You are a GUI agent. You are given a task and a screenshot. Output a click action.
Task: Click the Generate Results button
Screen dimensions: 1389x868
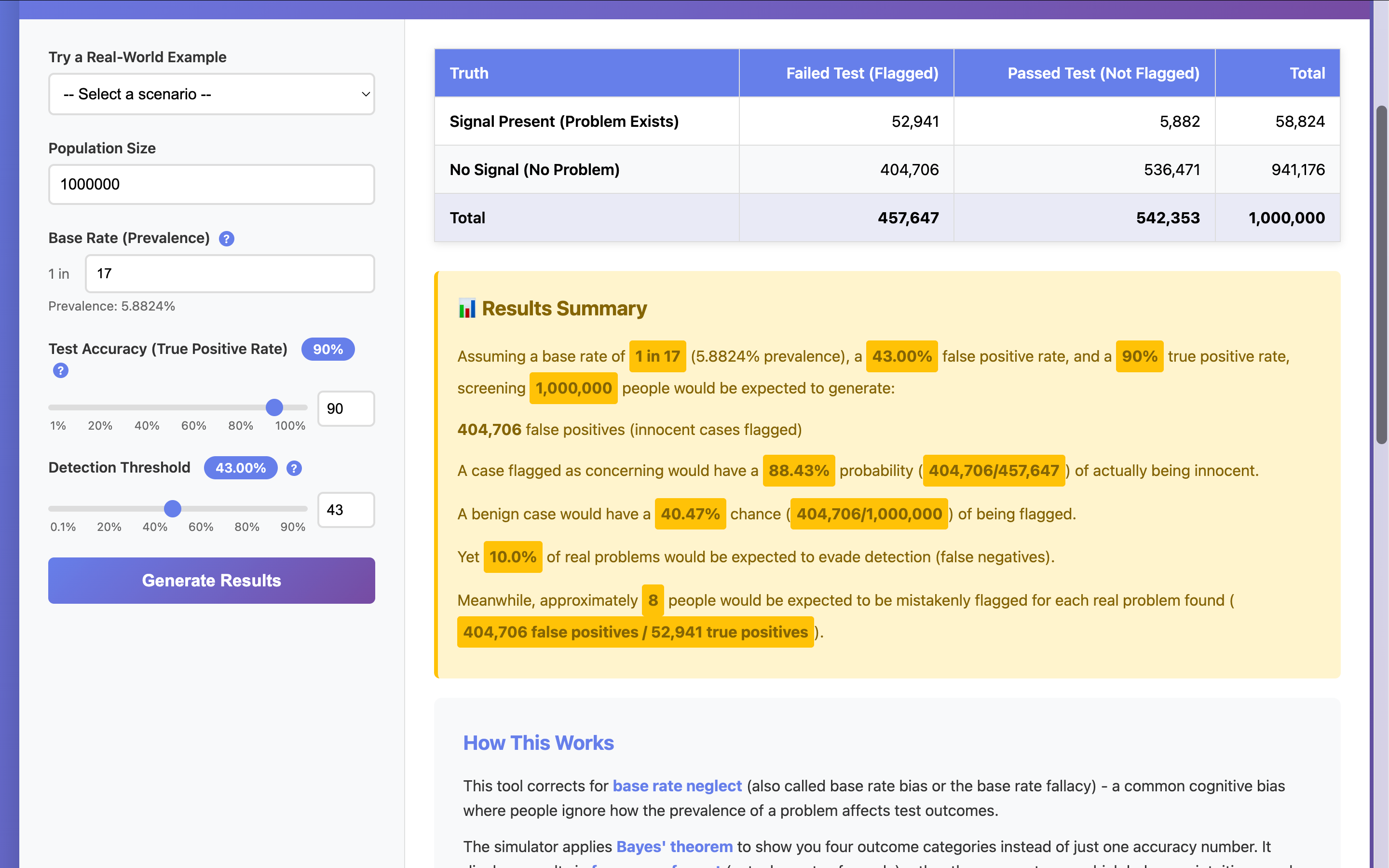pyautogui.click(x=211, y=581)
